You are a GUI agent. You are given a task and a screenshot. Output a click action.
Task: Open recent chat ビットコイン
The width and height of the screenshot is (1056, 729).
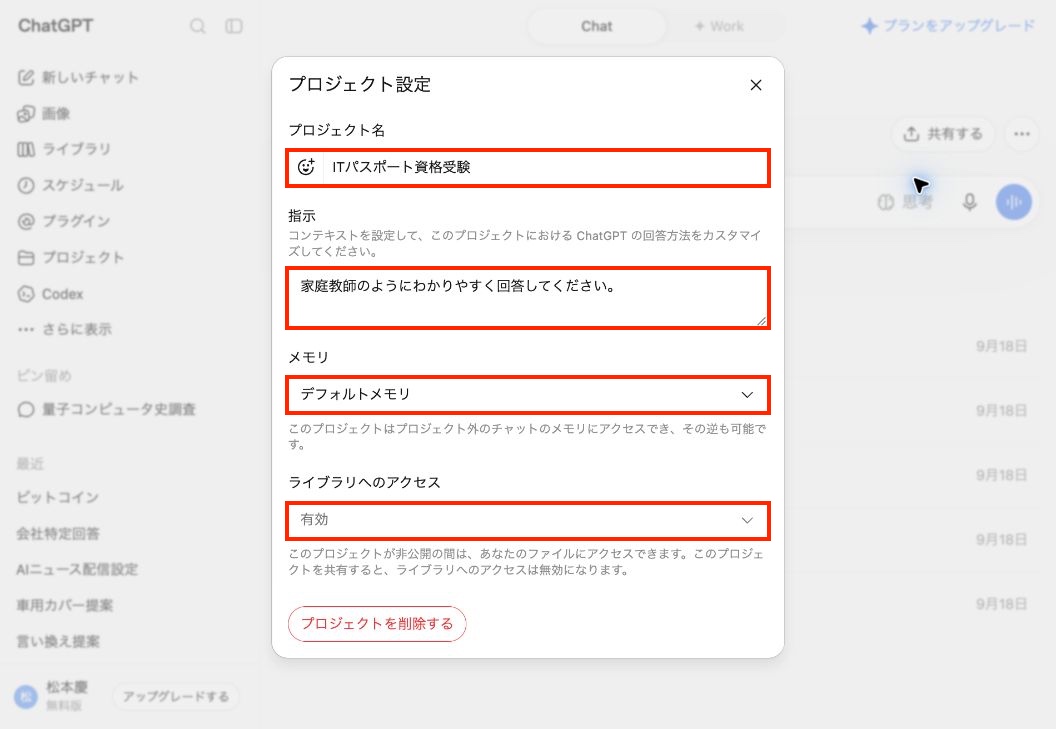[x=58, y=498]
